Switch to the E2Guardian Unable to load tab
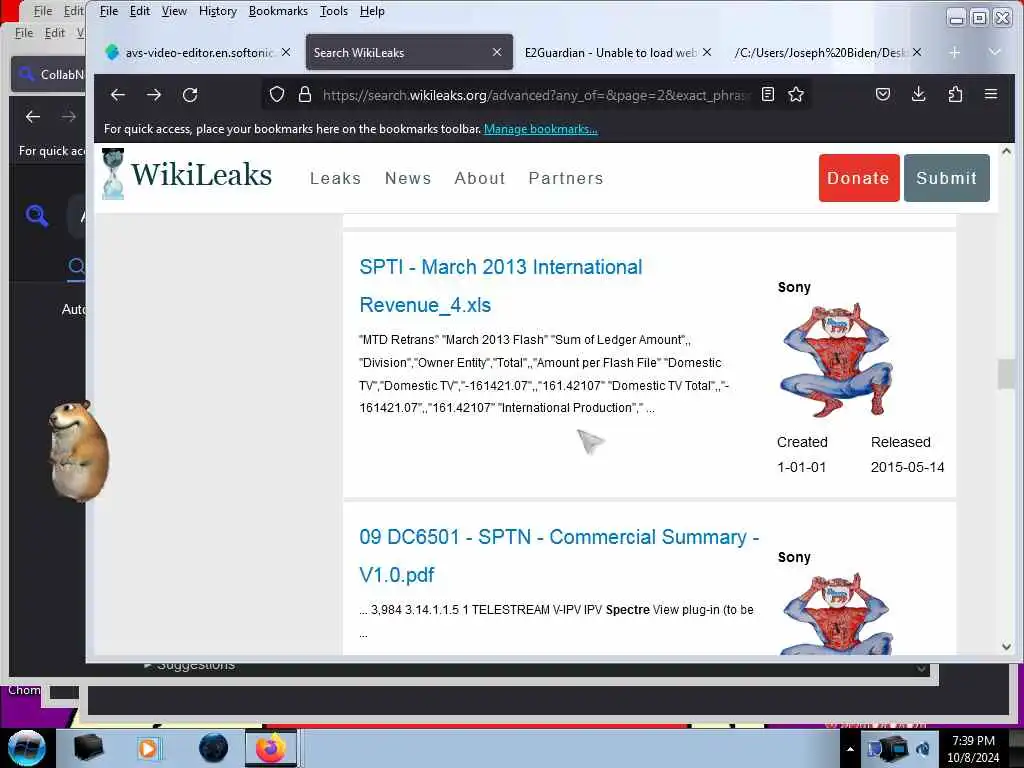The image size is (1024, 768). (611, 52)
